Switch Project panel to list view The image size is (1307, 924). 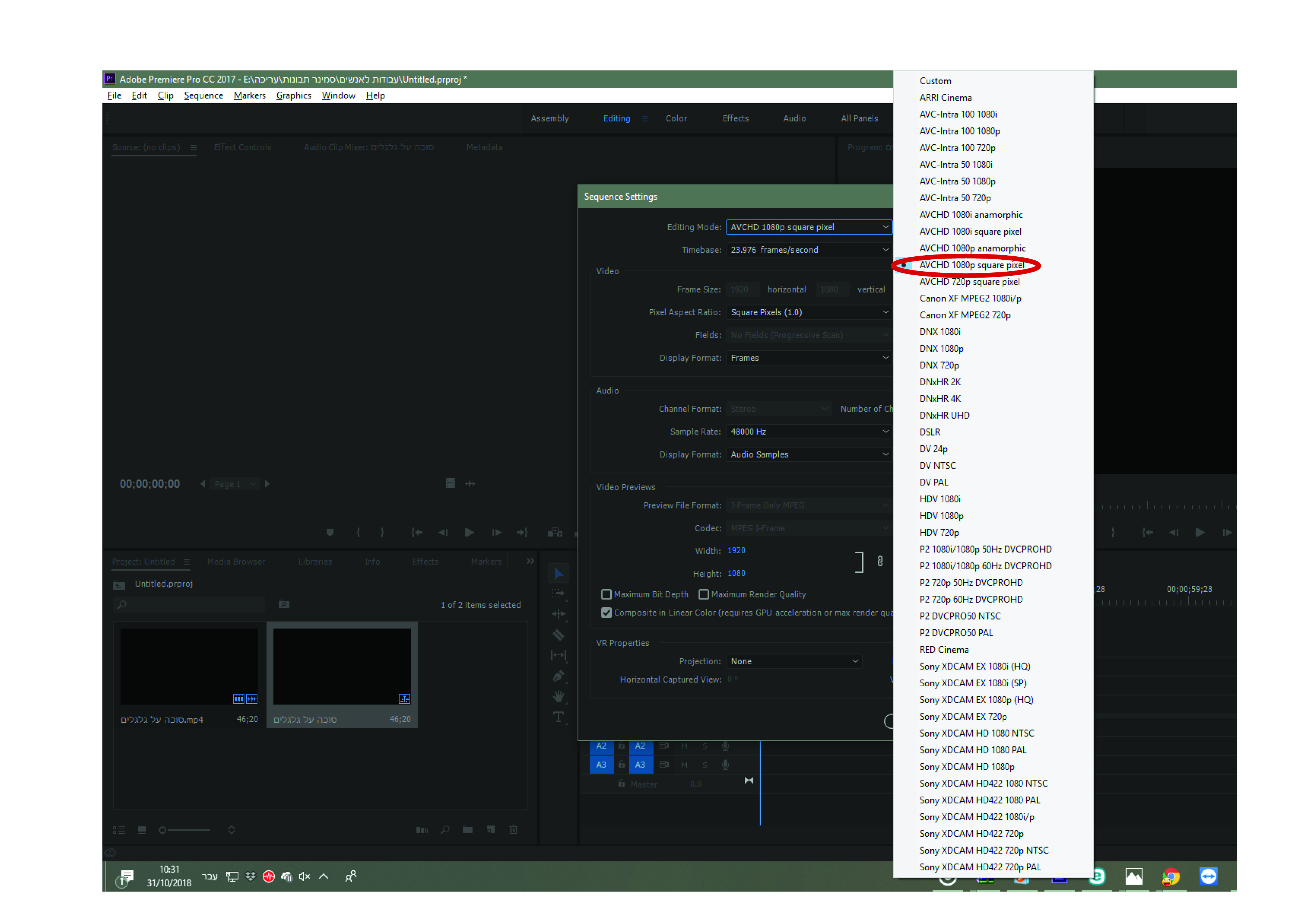point(118,829)
